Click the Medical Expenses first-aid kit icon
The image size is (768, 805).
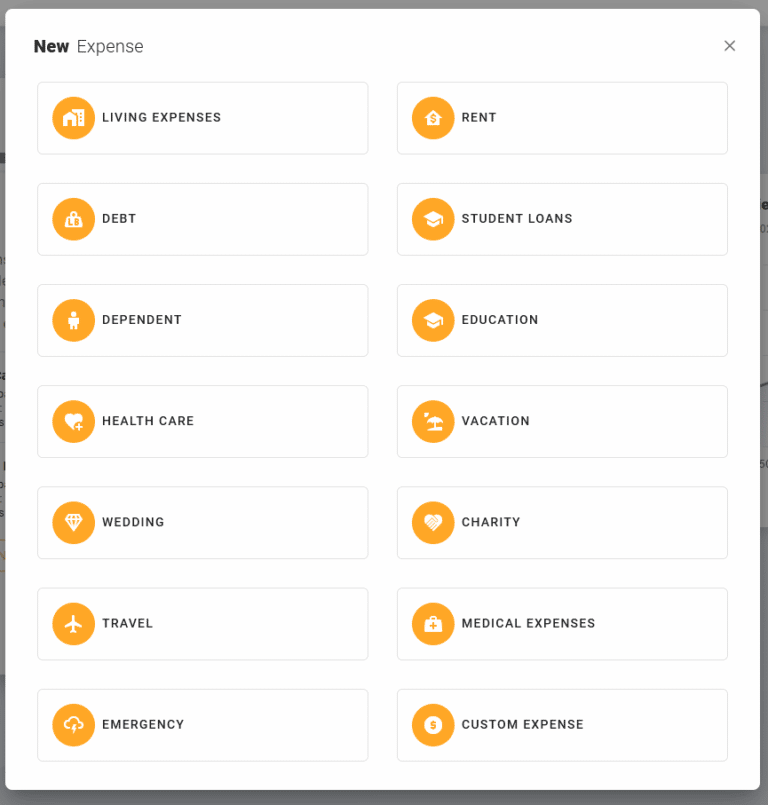coord(433,623)
